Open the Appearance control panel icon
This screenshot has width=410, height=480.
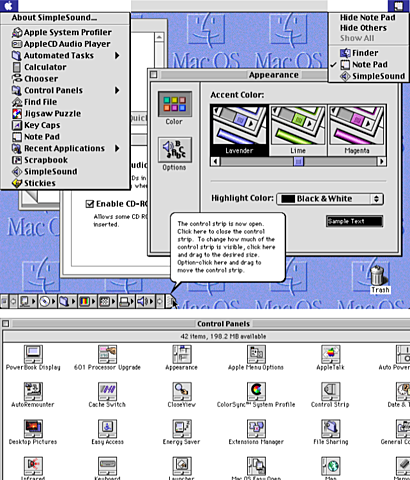point(182,354)
